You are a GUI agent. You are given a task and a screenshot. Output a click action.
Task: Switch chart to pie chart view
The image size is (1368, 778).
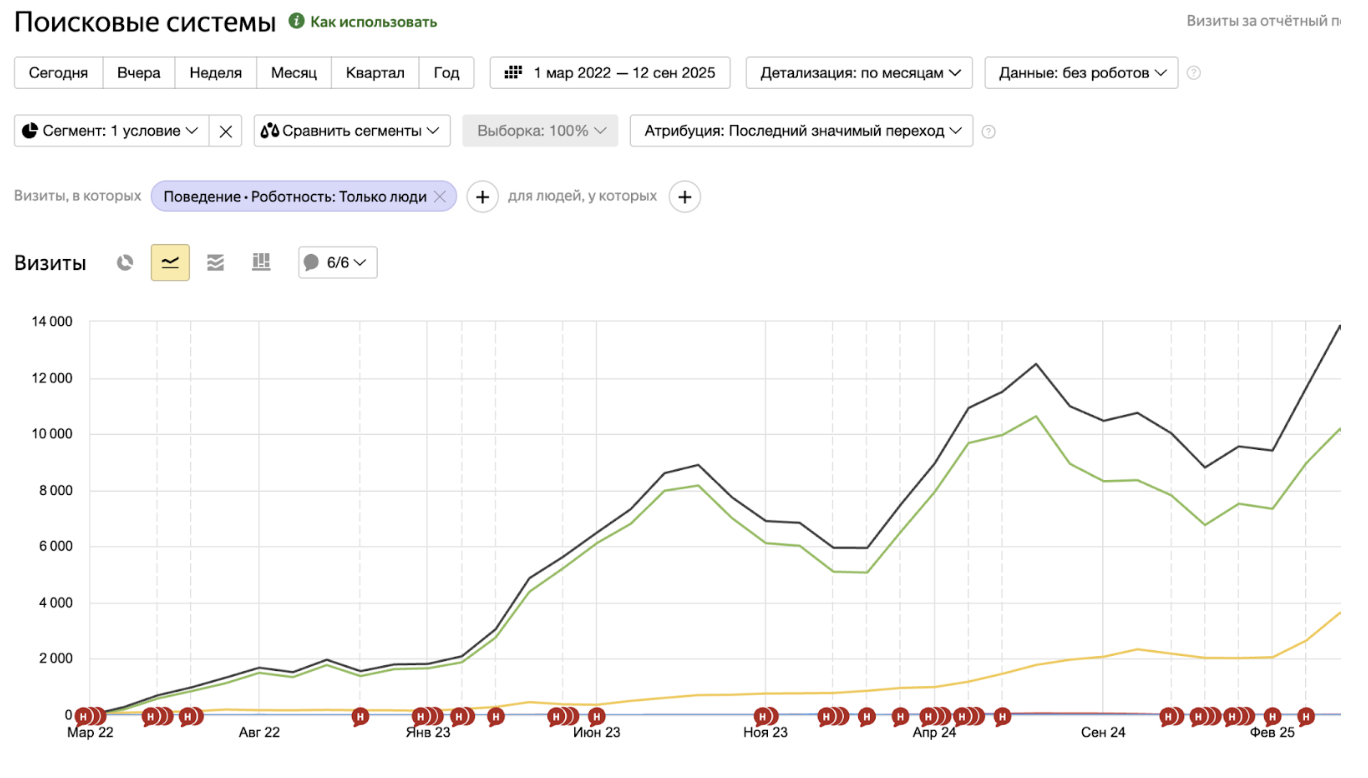pyautogui.click(x=125, y=262)
